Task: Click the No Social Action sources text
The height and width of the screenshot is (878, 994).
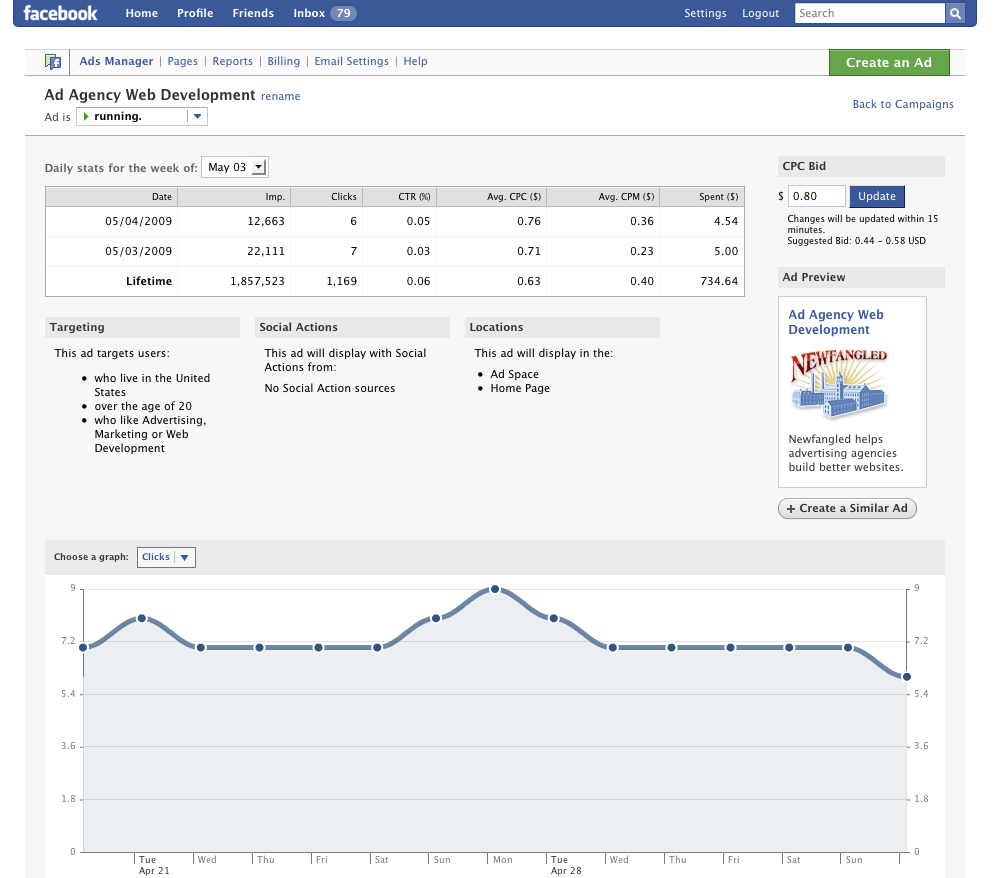Action: (330, 388)
